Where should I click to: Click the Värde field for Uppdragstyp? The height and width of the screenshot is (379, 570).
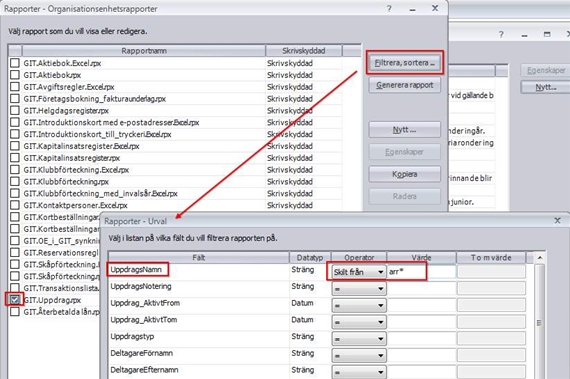[421, 339]
